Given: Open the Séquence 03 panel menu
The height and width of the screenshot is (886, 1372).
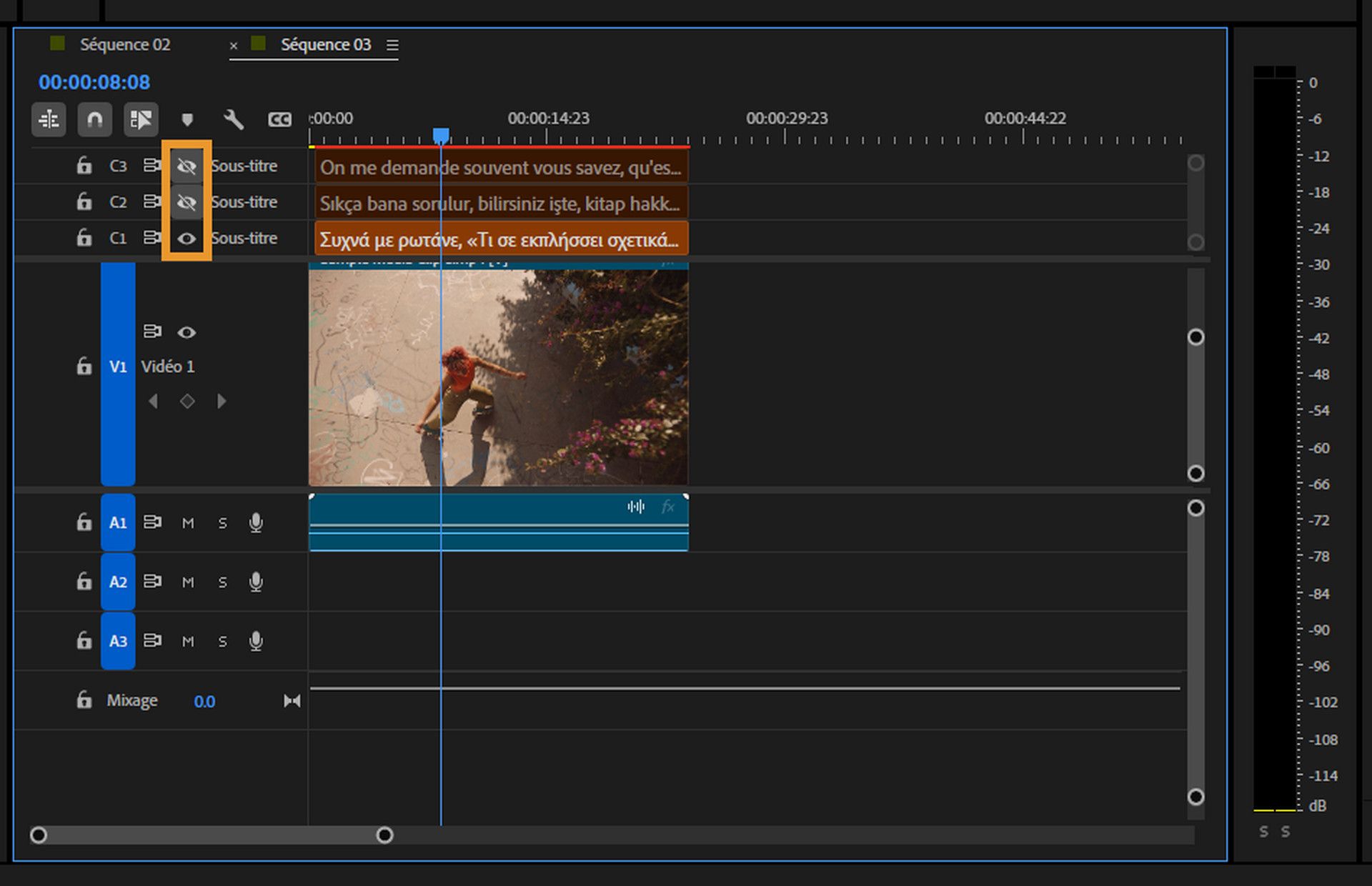Looking at the screenshot, I should (x=392, y=44).
